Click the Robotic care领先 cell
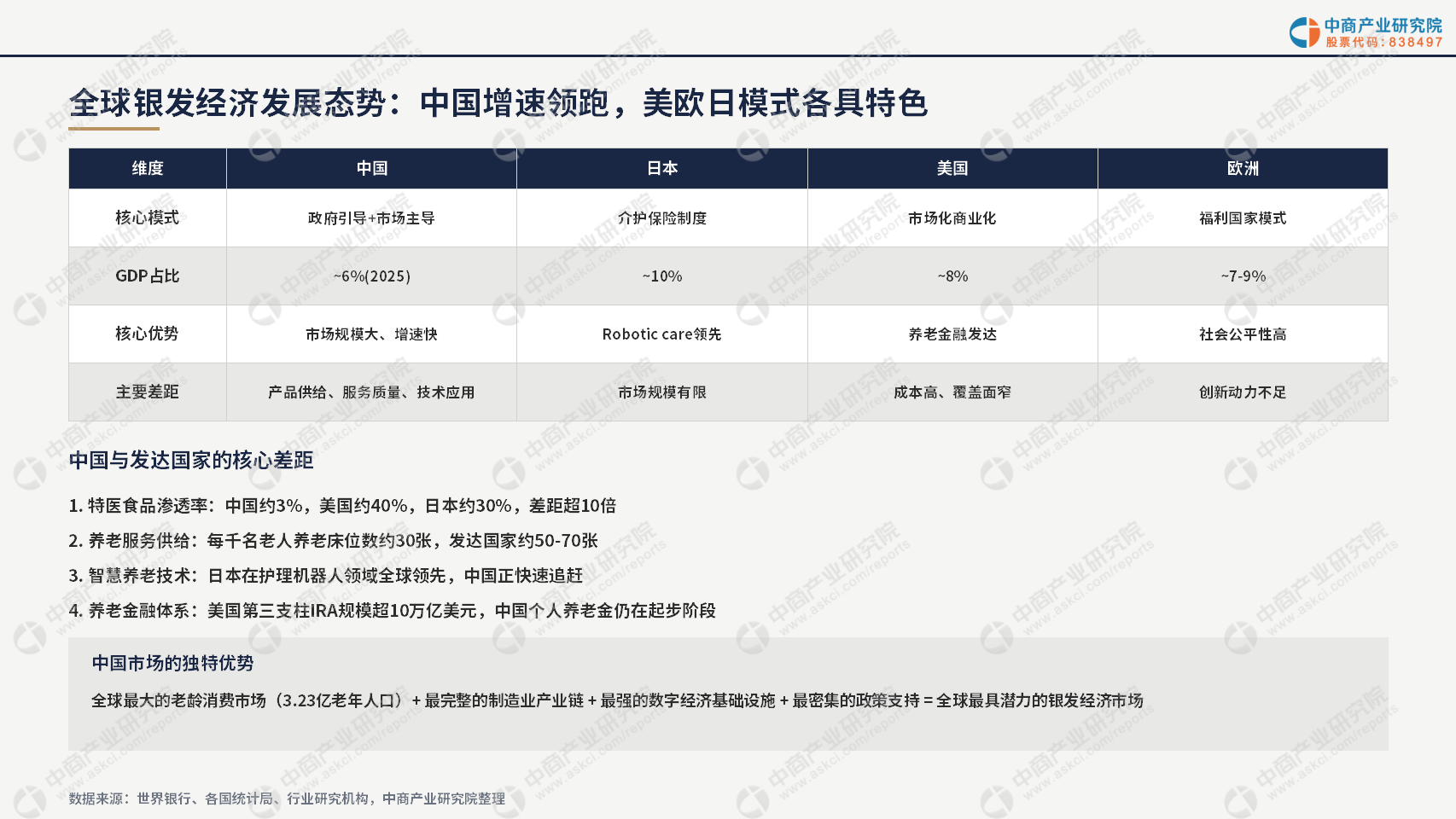Image resolution: width=1456 pixels, height=819 pixels. point(662,334)
